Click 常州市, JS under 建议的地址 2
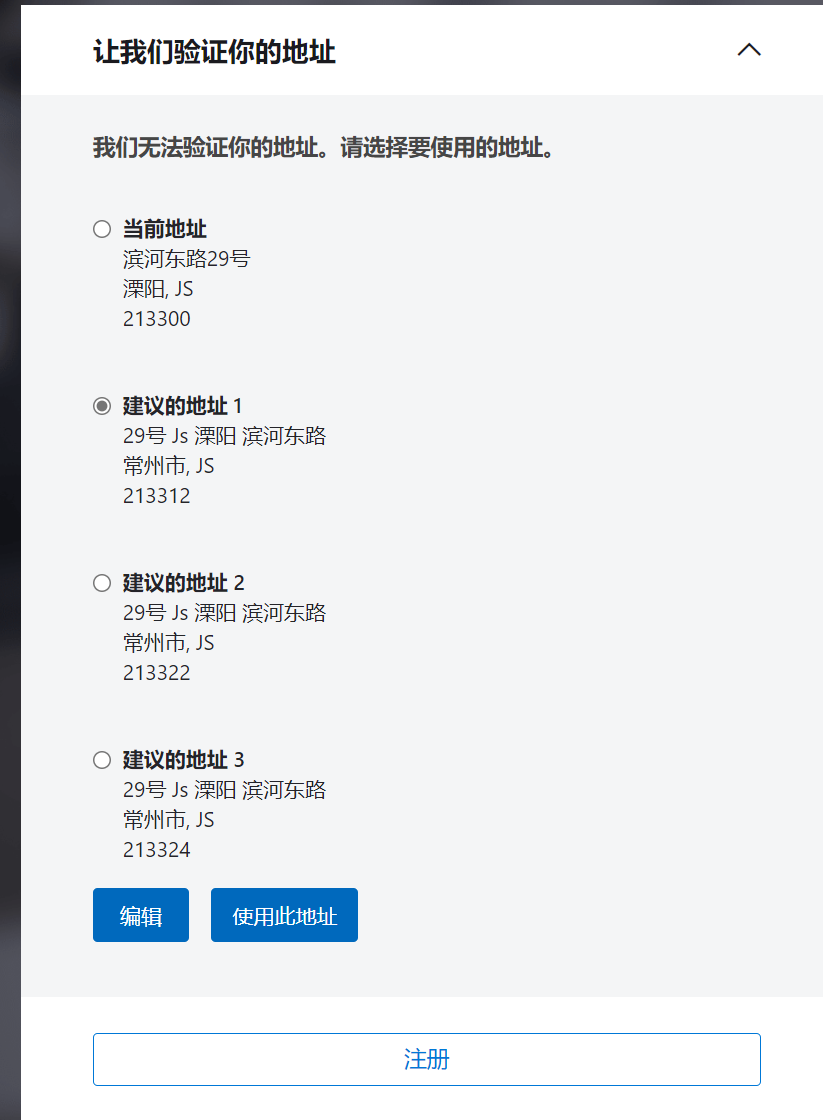Image resolution: width=823 pixels, height=1120 pixels. (168, 643)
